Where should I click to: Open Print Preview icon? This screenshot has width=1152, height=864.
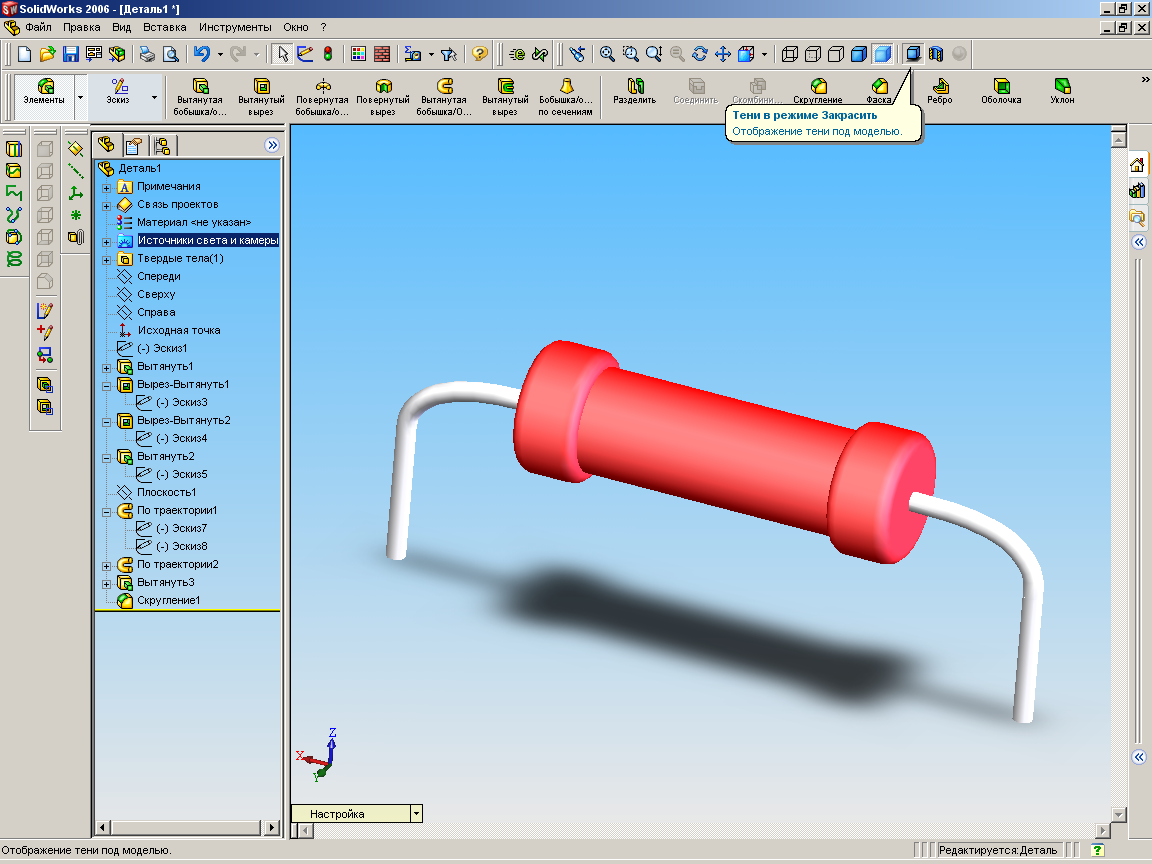[170, 54]
